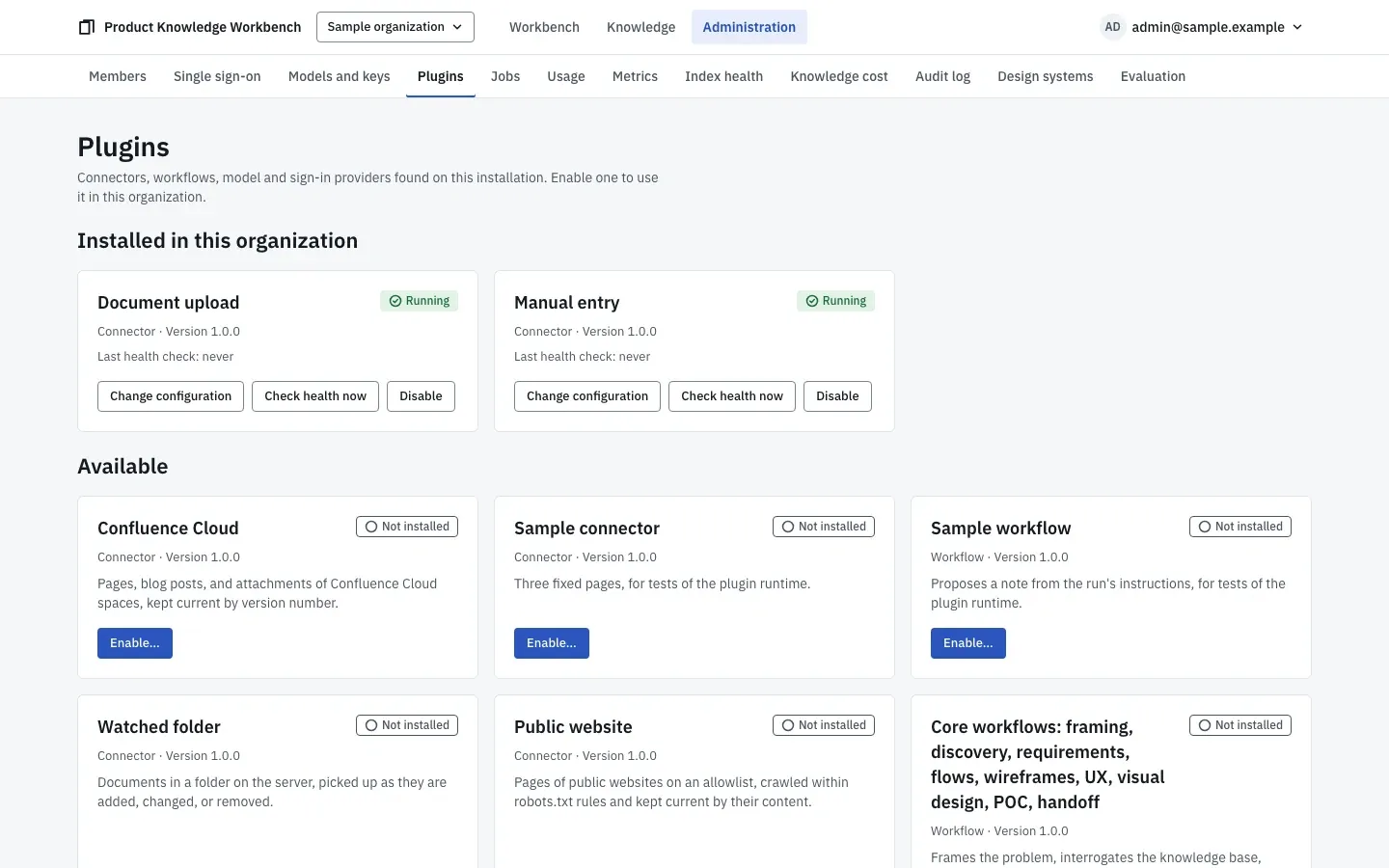Check health now for Manual entry
The height and width of the screenshot is (868, 1389).
[732, 396]
